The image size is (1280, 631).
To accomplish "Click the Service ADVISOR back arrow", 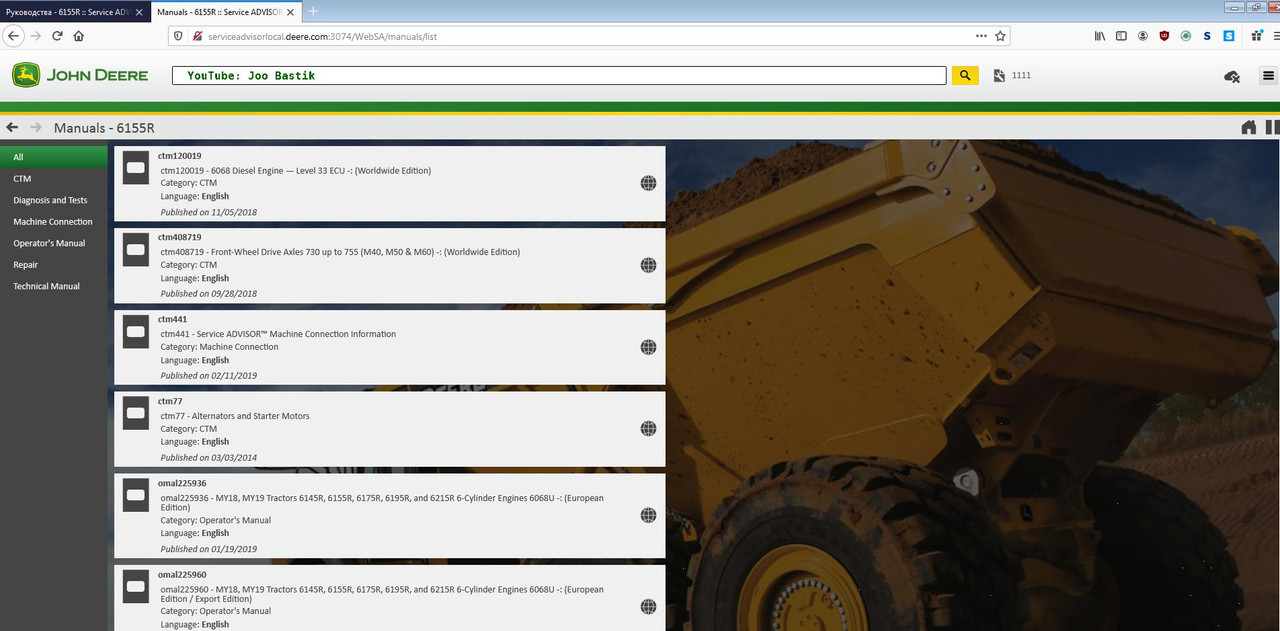I will pyautogui.click(x=12, y=127).
